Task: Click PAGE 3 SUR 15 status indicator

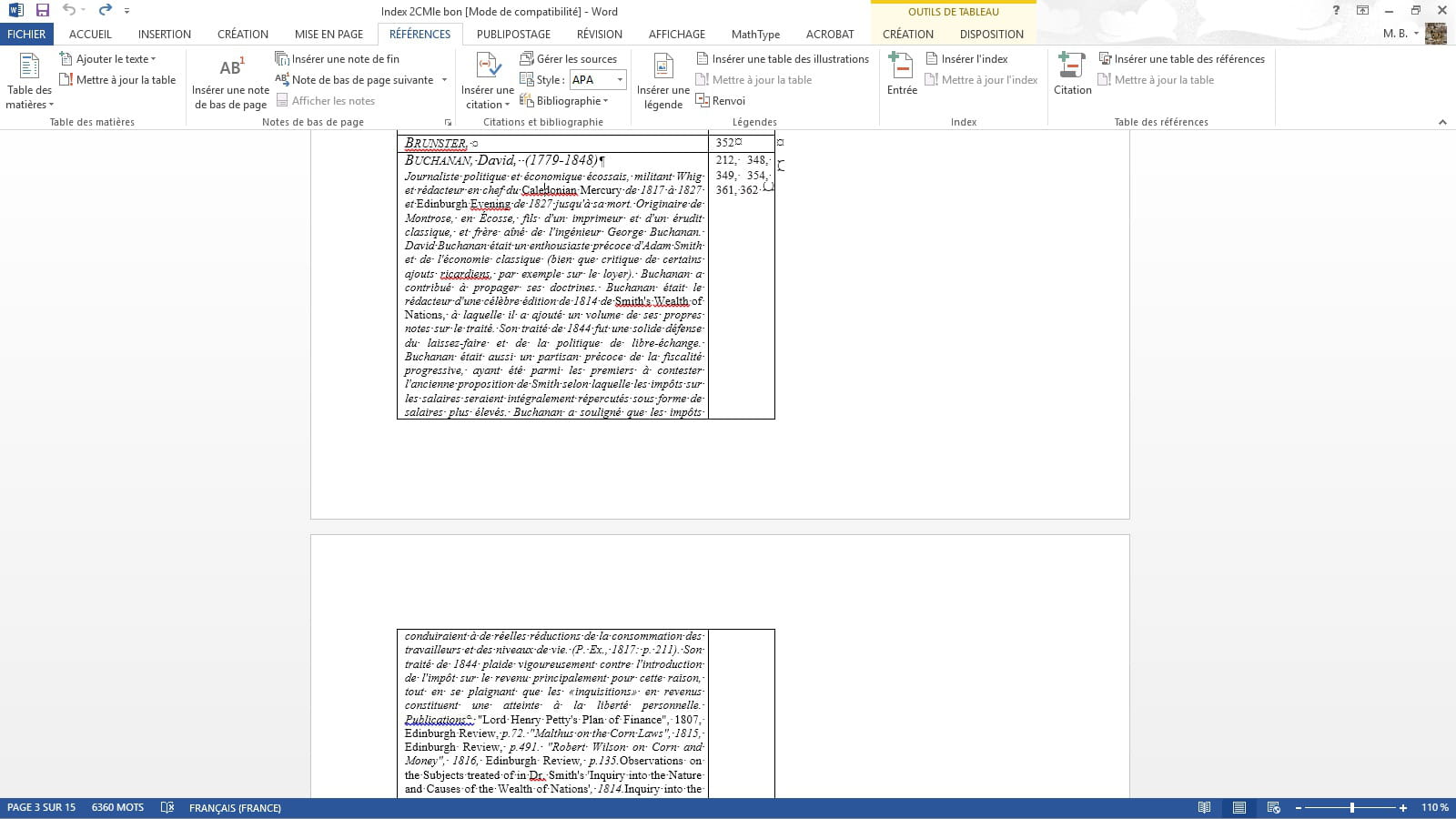Action: (x=42, y=807)
